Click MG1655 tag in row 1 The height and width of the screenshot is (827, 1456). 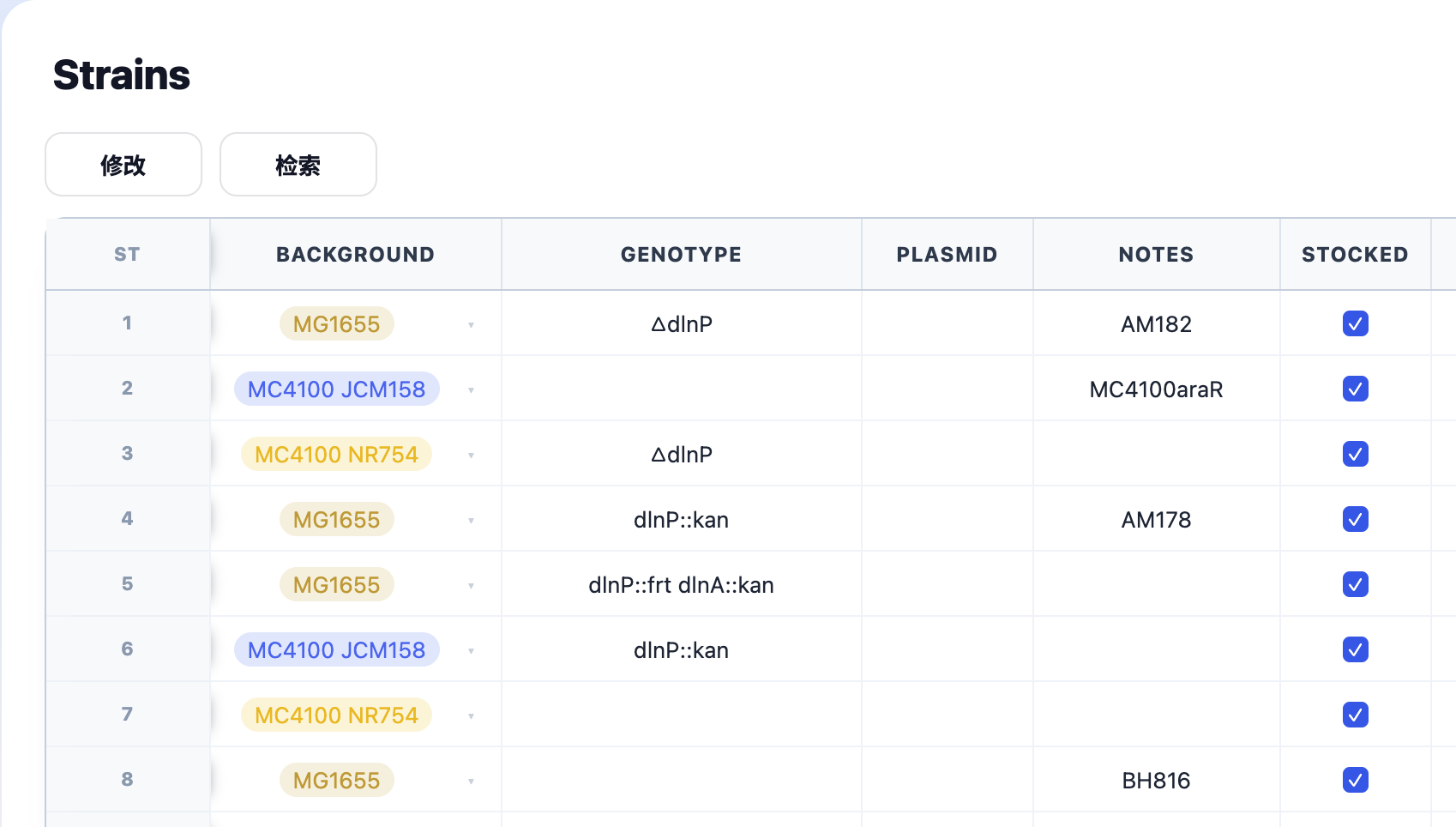point(337,323)
